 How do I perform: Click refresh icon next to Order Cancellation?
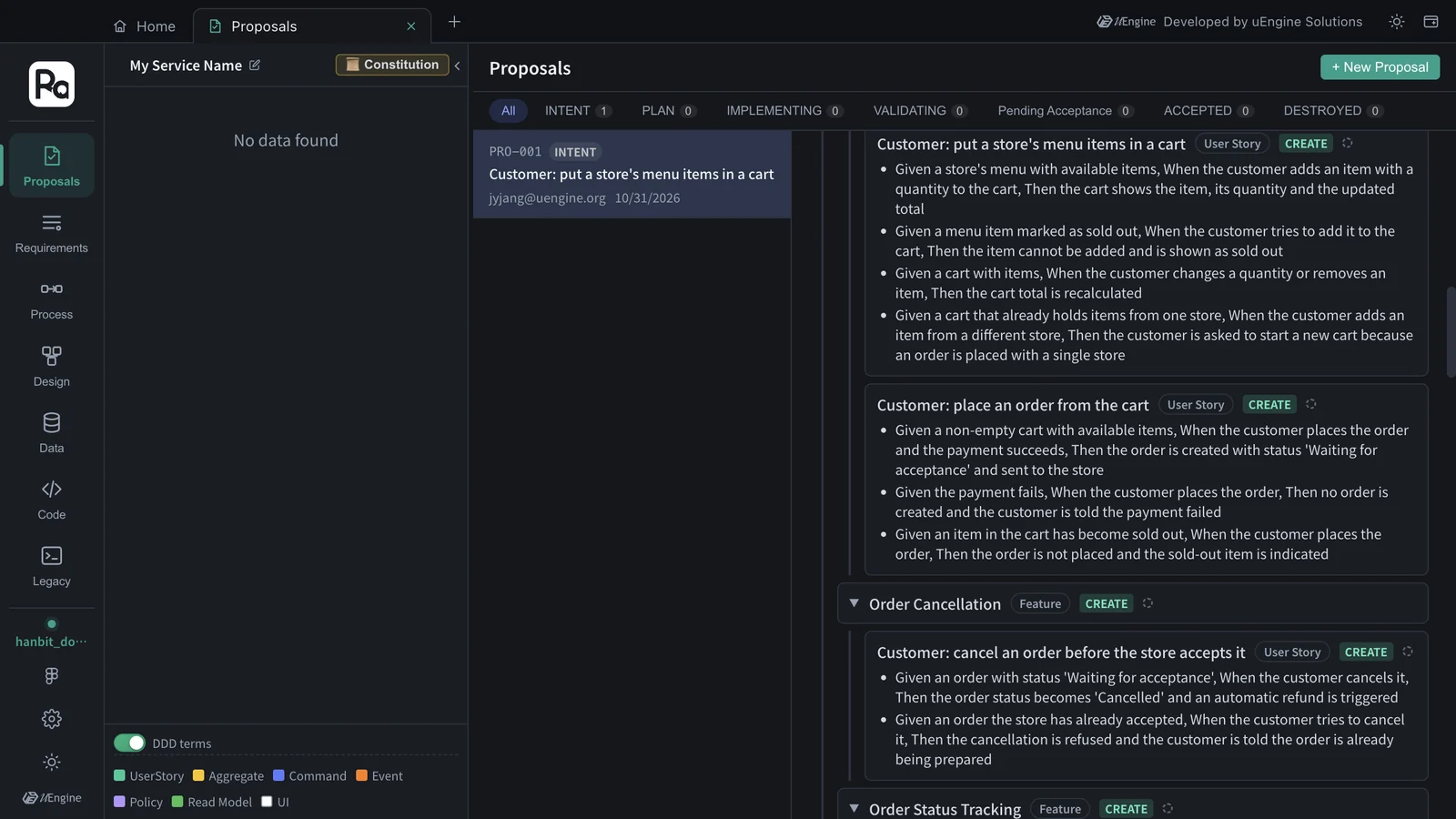[x=1148, y=603]
